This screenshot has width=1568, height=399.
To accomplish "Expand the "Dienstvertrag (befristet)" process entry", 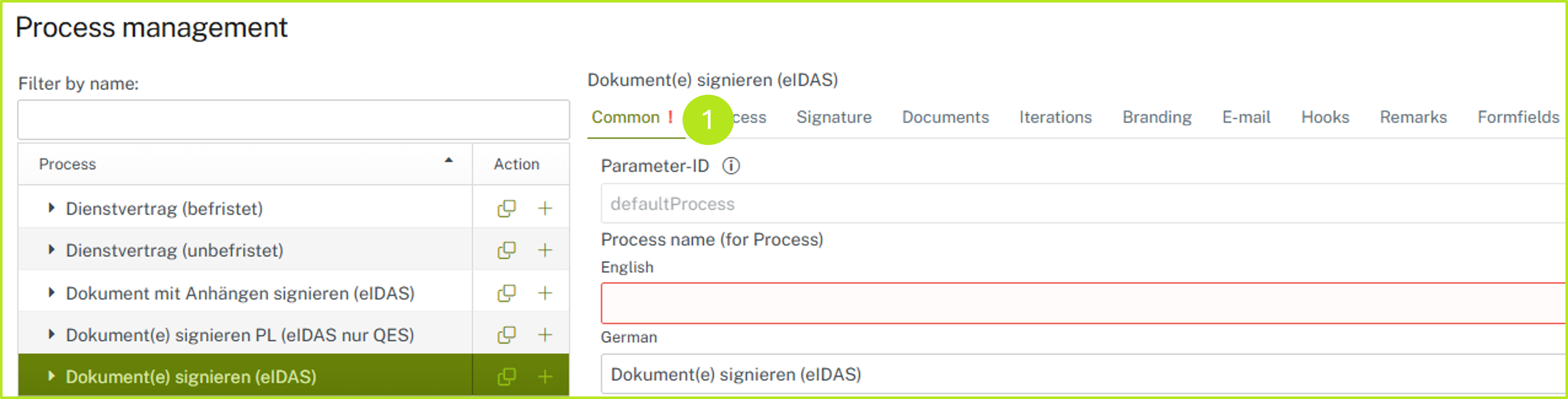I will 51,208.
